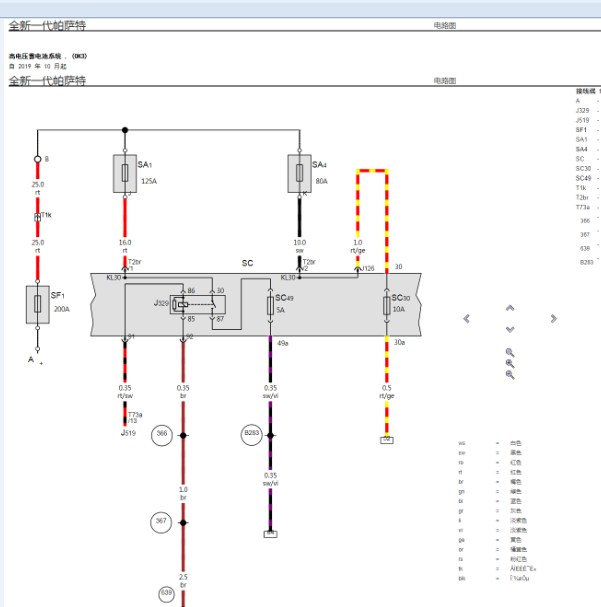The image size is (601, 607).
Task: Click the left navigation arrow
Action: pyautogui.click(x=466, y=319)
